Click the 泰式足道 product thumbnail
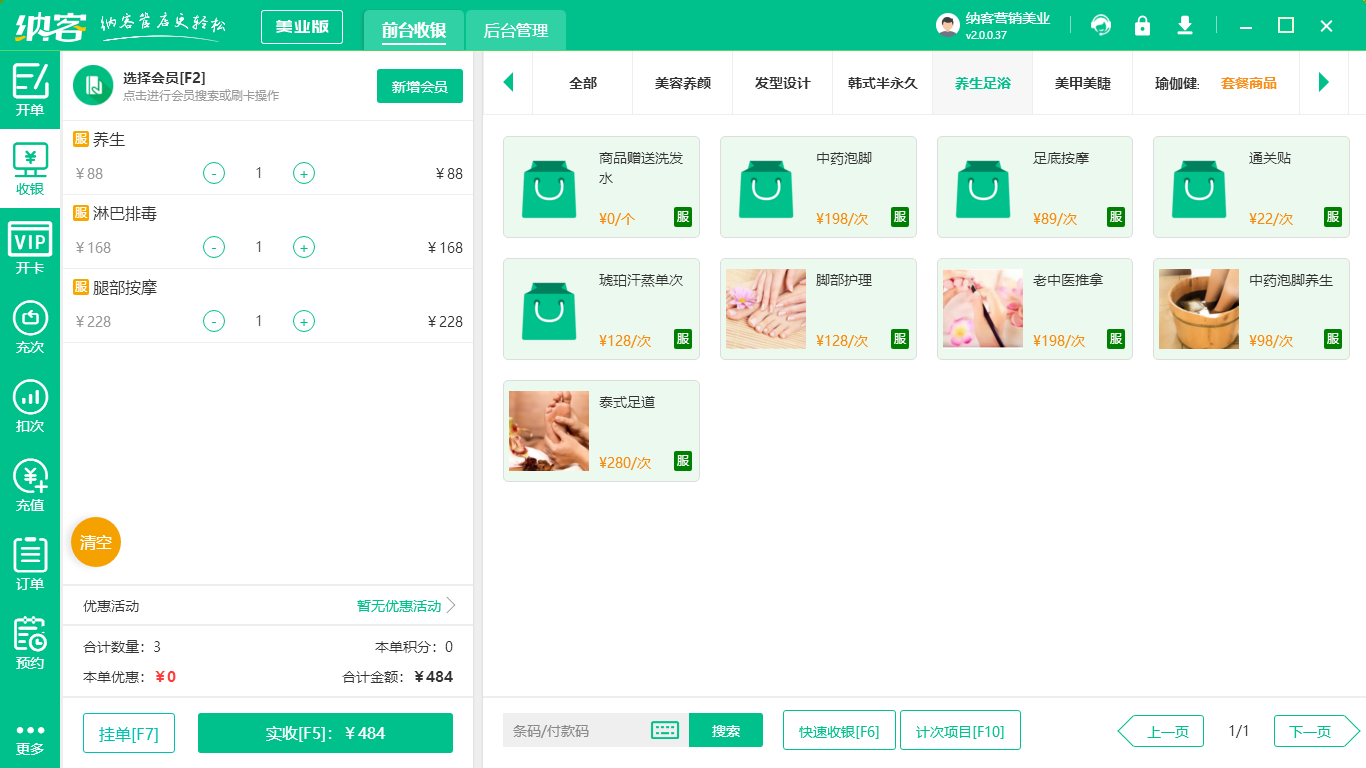 (548, 431)
